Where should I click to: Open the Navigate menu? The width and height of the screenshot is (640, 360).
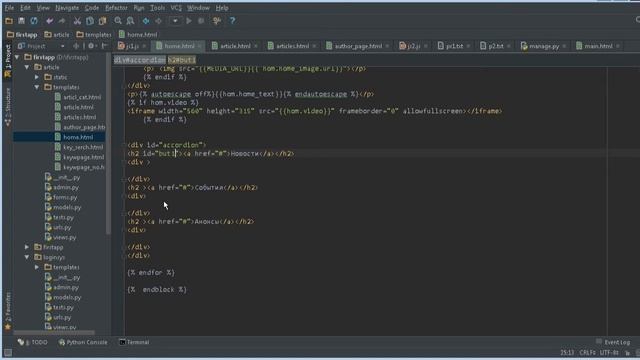(x=67, y=8)
